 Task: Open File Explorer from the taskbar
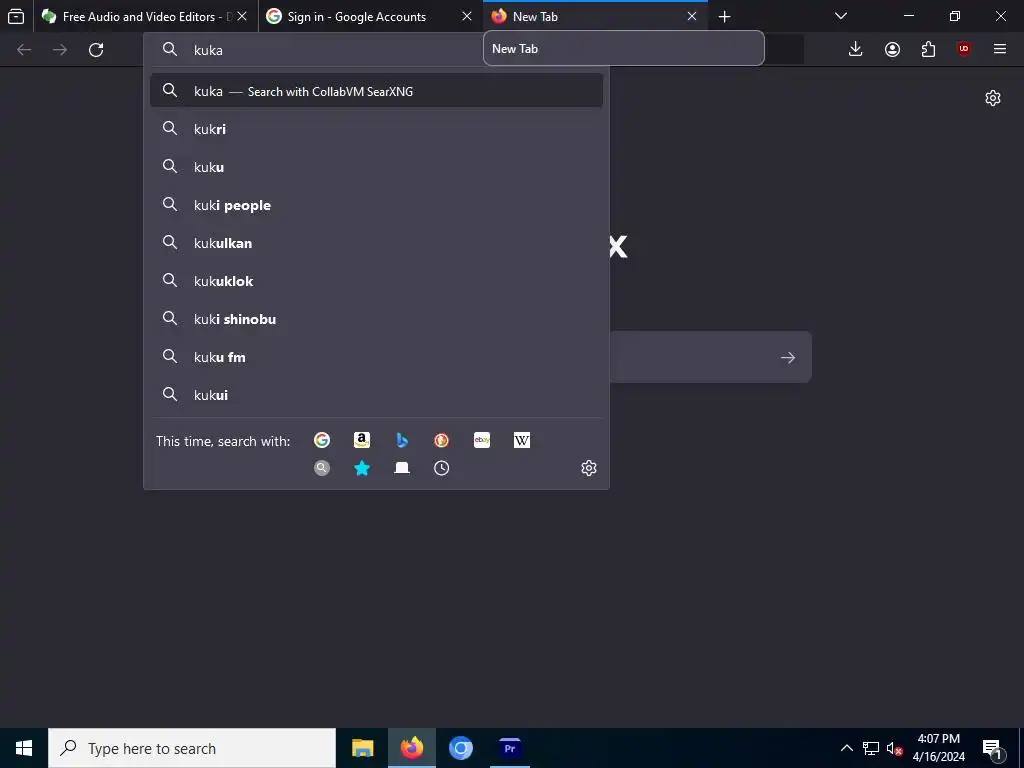pos(362,748)
